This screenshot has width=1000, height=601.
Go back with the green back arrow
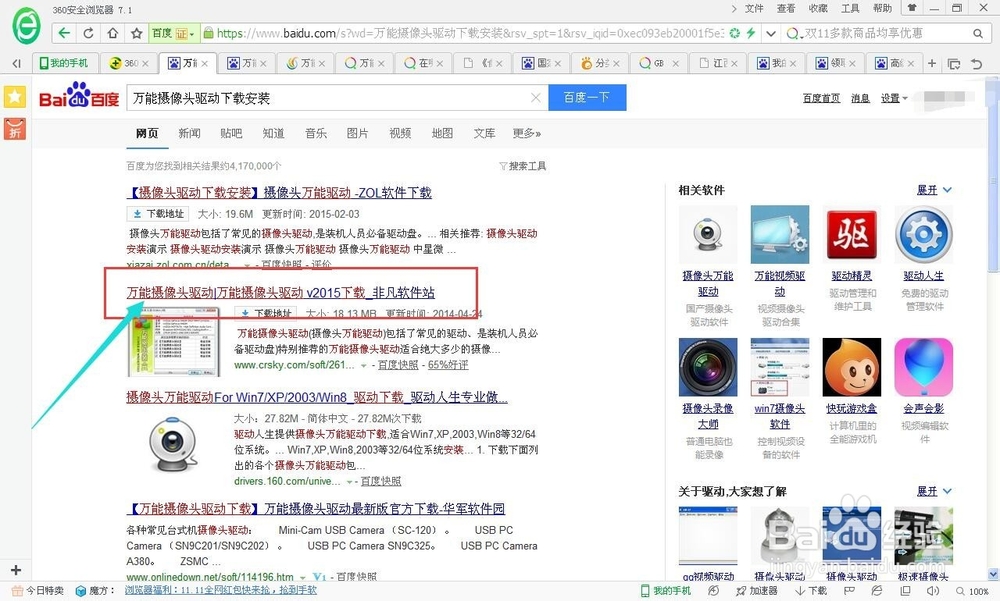click(x=64, y=33)
